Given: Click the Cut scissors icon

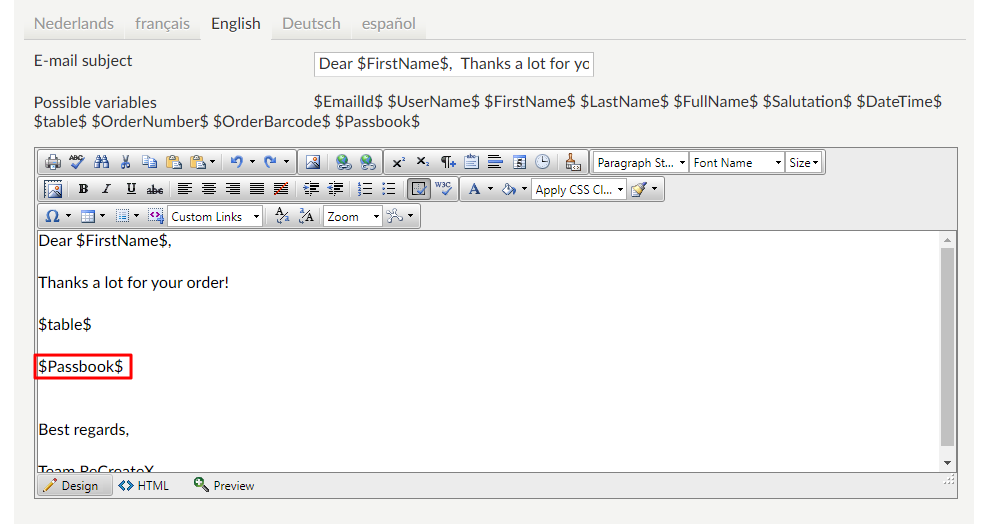Looking at the screenshot, I should (126, 162).
